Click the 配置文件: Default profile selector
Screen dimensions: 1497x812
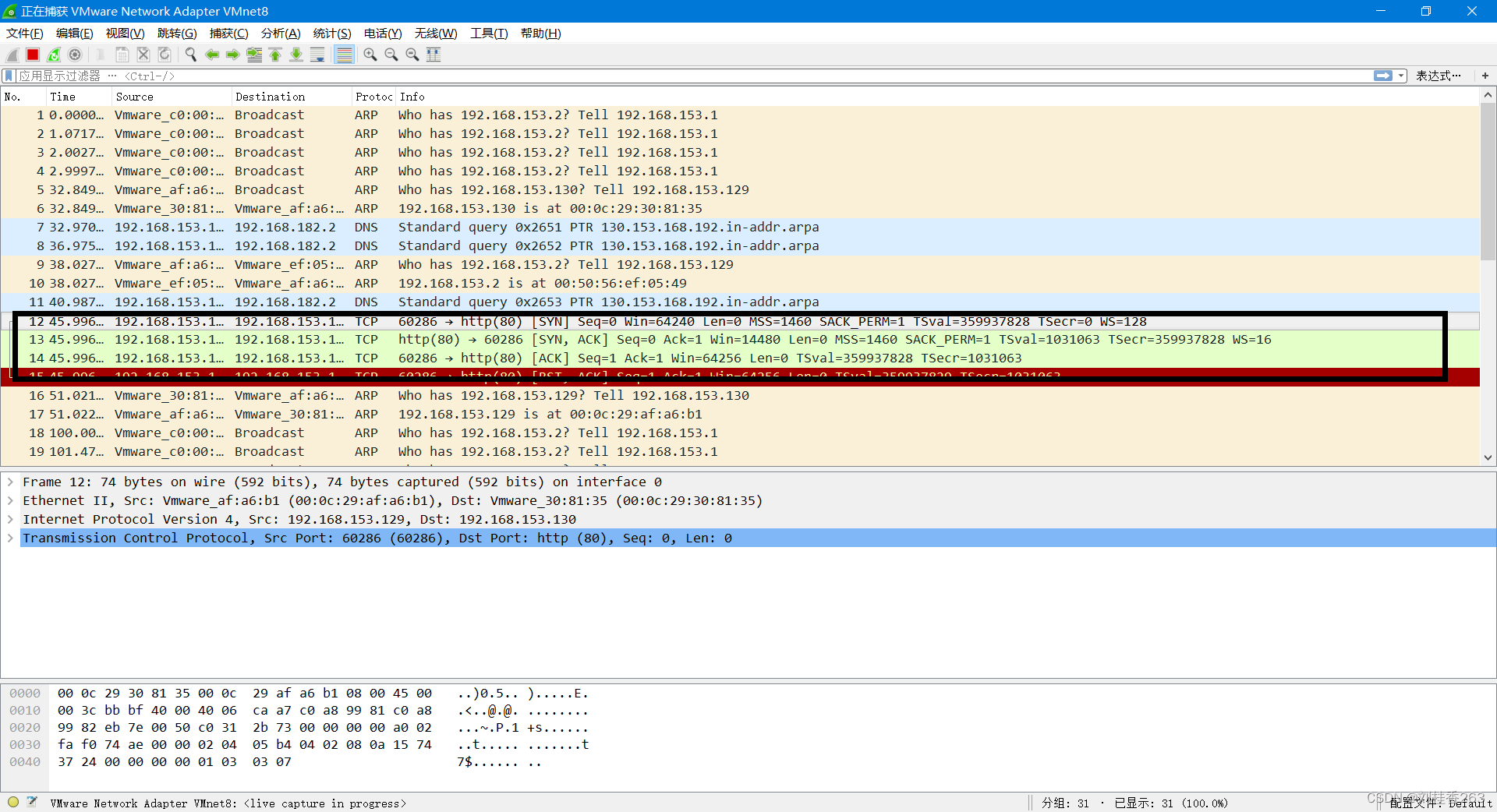(x=1440, y=803)
